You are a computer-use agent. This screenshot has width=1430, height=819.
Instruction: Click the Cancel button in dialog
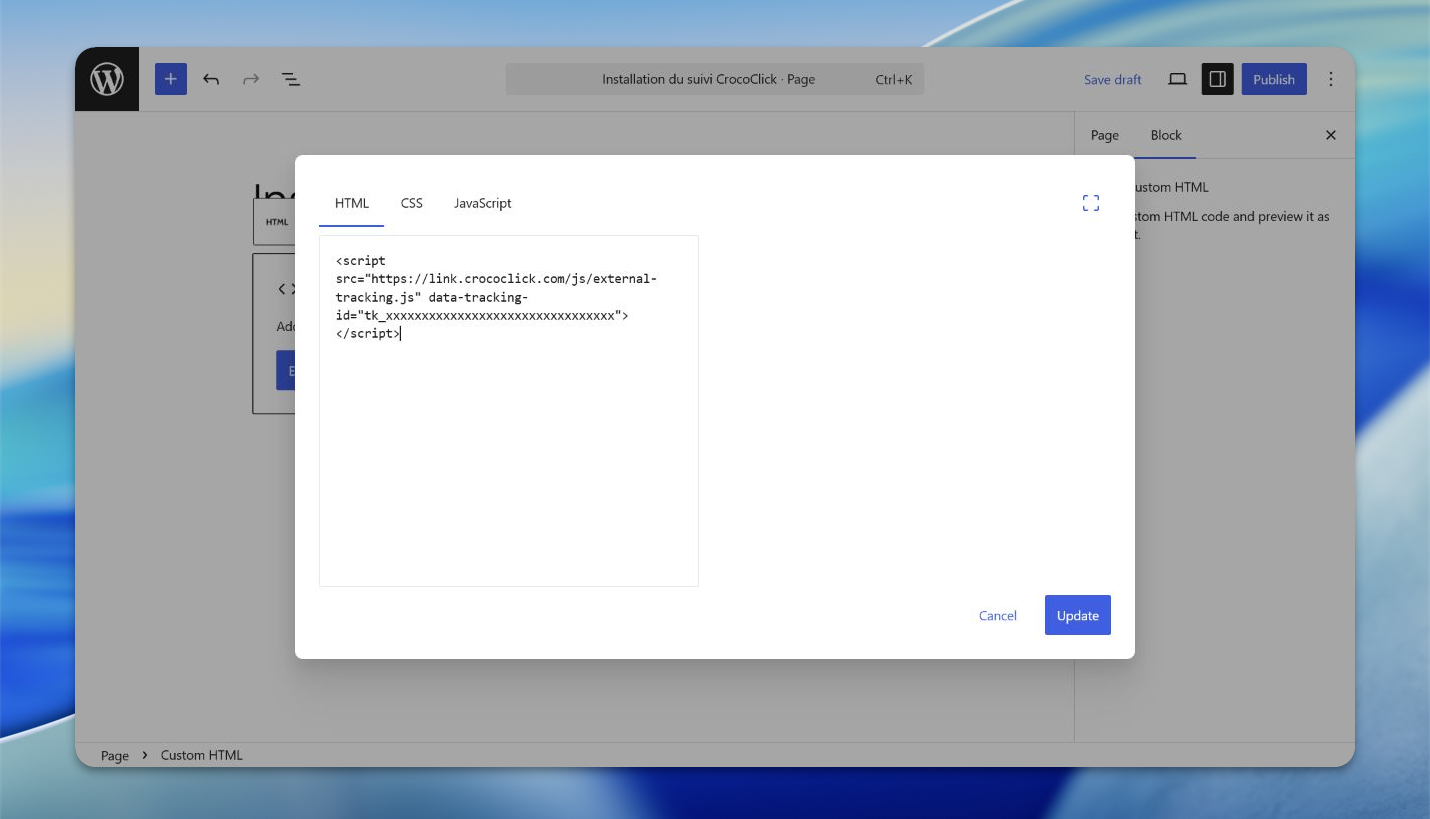coord(998,615)
